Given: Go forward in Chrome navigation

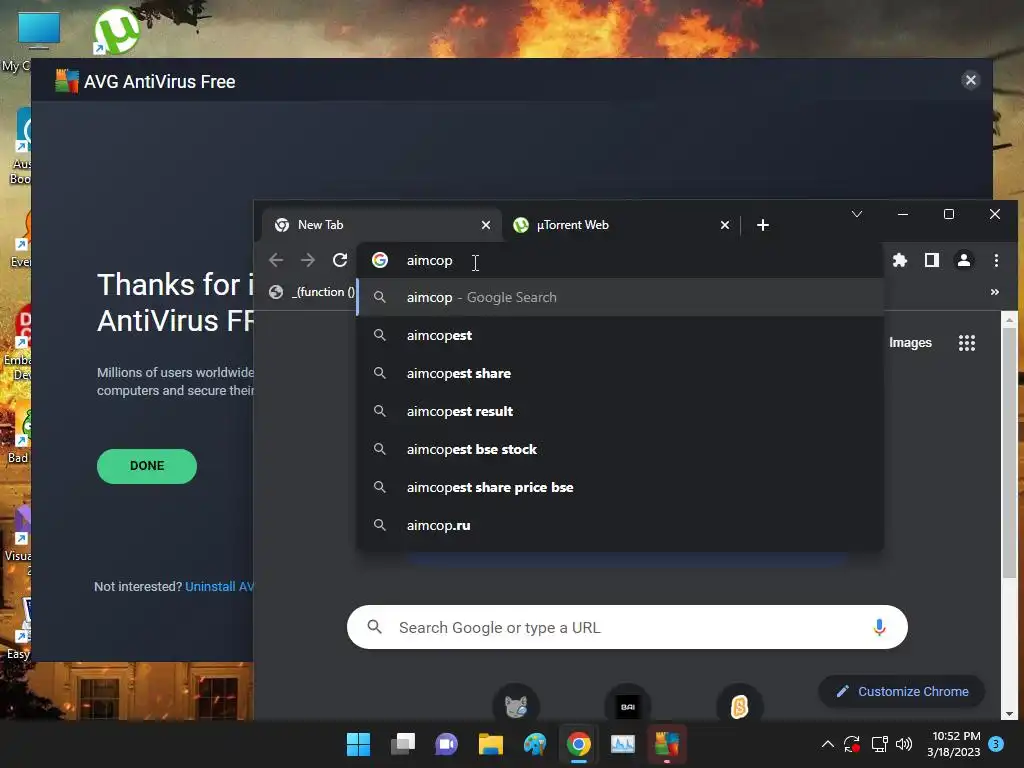Looking at the screenshot, I should click(x=308, y=260).
